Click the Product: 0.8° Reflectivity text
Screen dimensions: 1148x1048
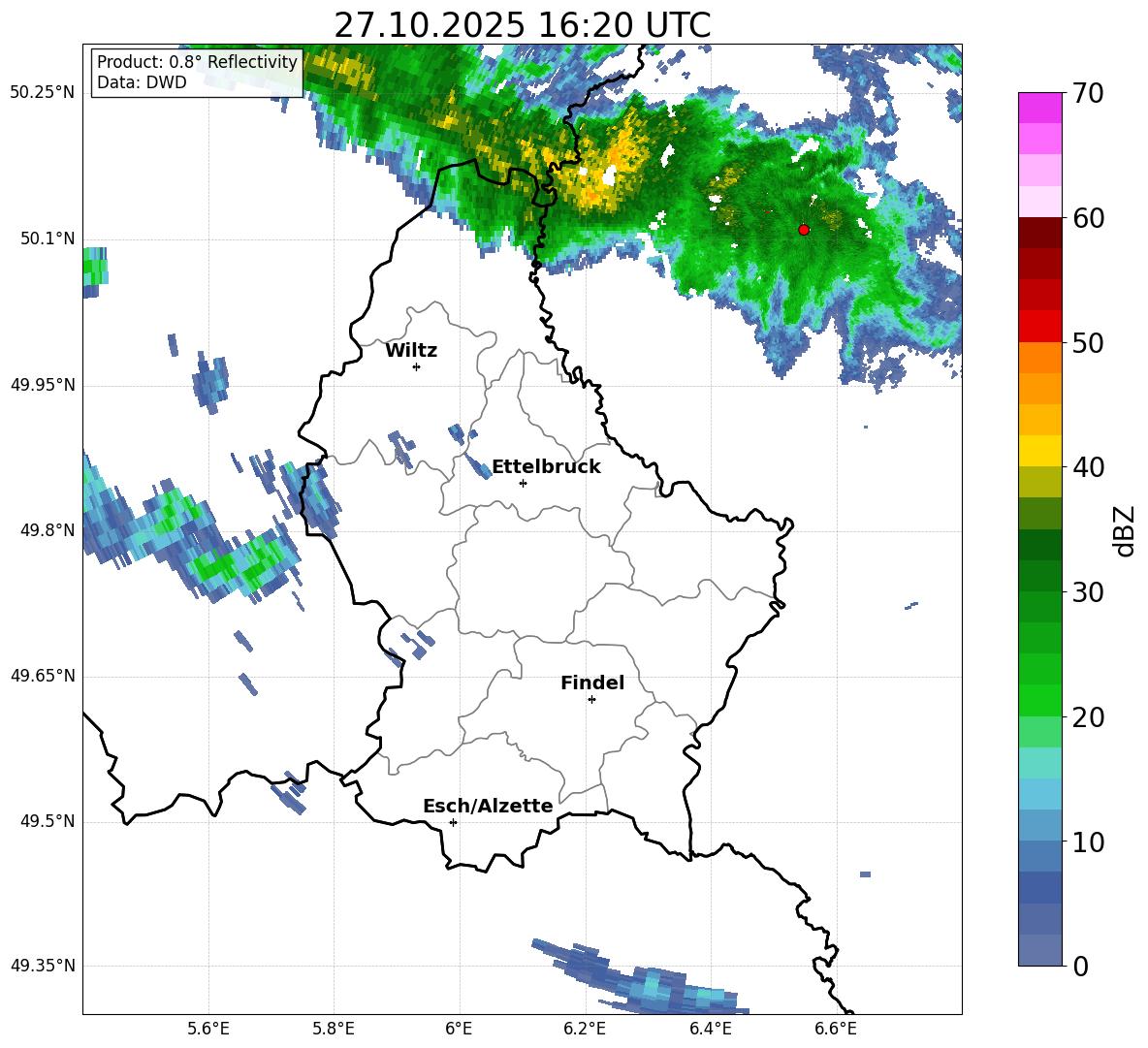(x=197, y=61)
